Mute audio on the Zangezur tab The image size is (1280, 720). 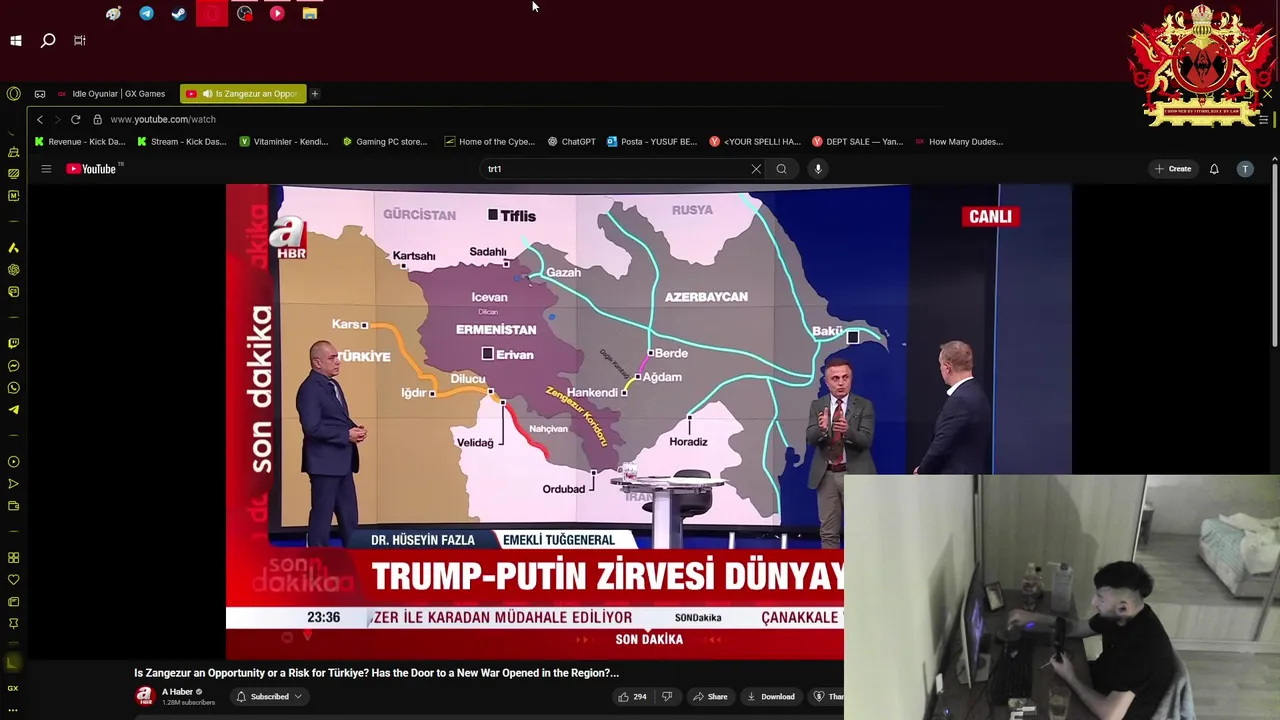coord(207,94)
